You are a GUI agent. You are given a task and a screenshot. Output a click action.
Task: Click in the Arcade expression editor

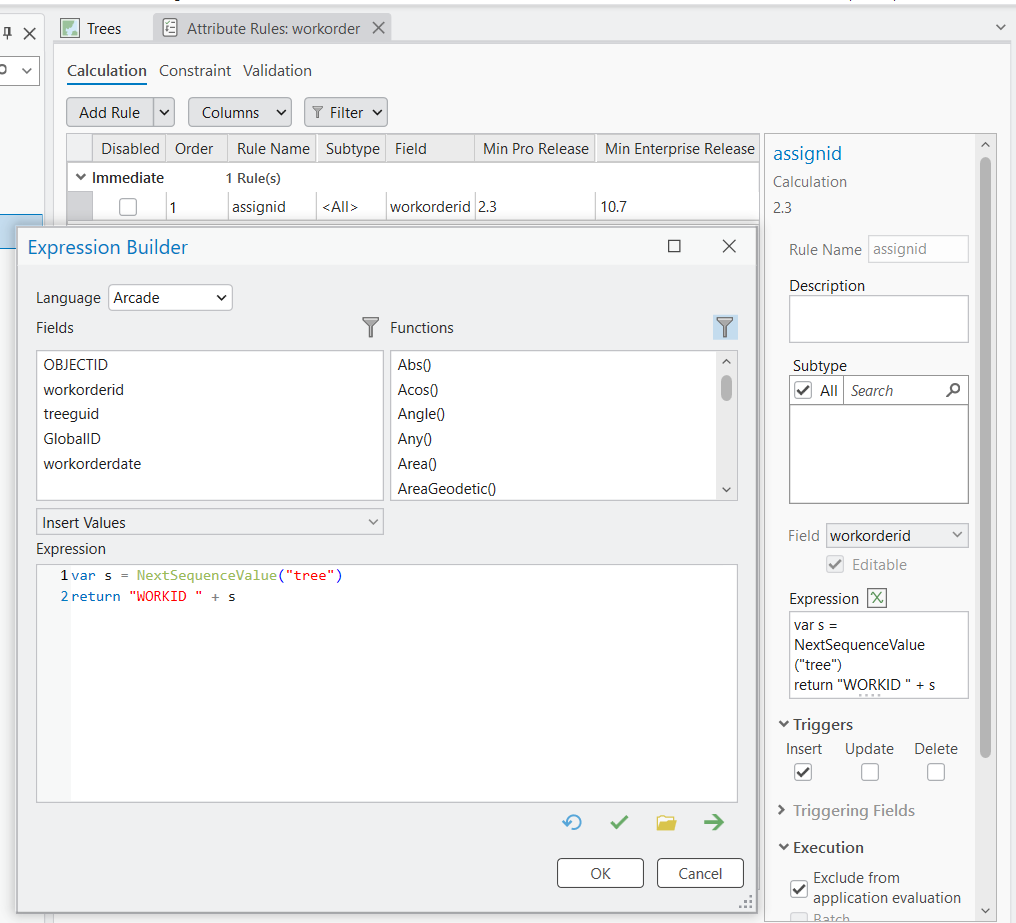tap(404, 683)
